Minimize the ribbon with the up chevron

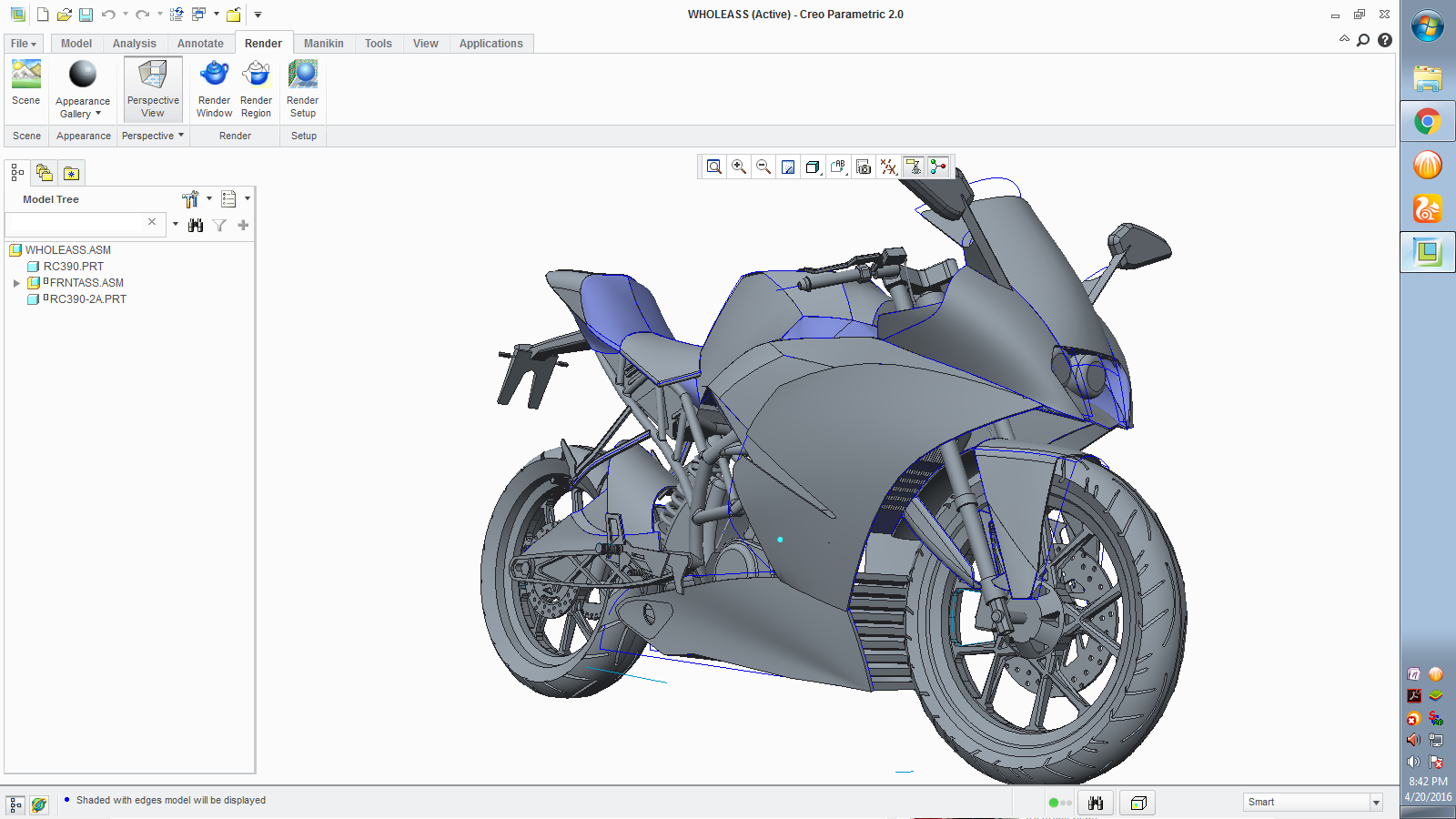pyautogui.click(x=1344, y=39)
